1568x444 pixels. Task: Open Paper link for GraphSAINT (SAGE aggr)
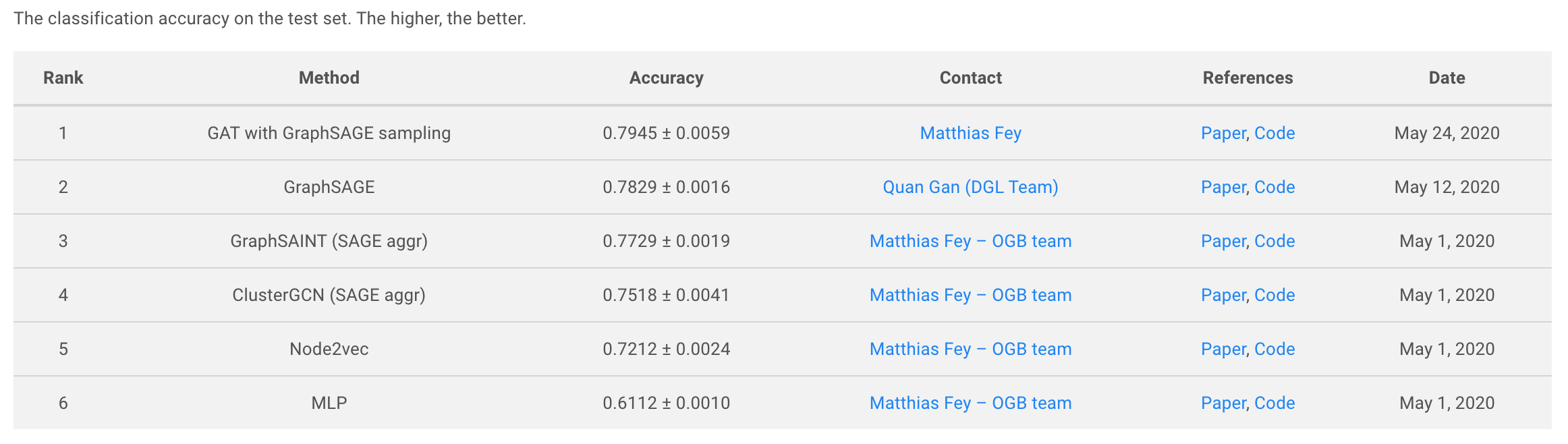(x=1223, y=241)
